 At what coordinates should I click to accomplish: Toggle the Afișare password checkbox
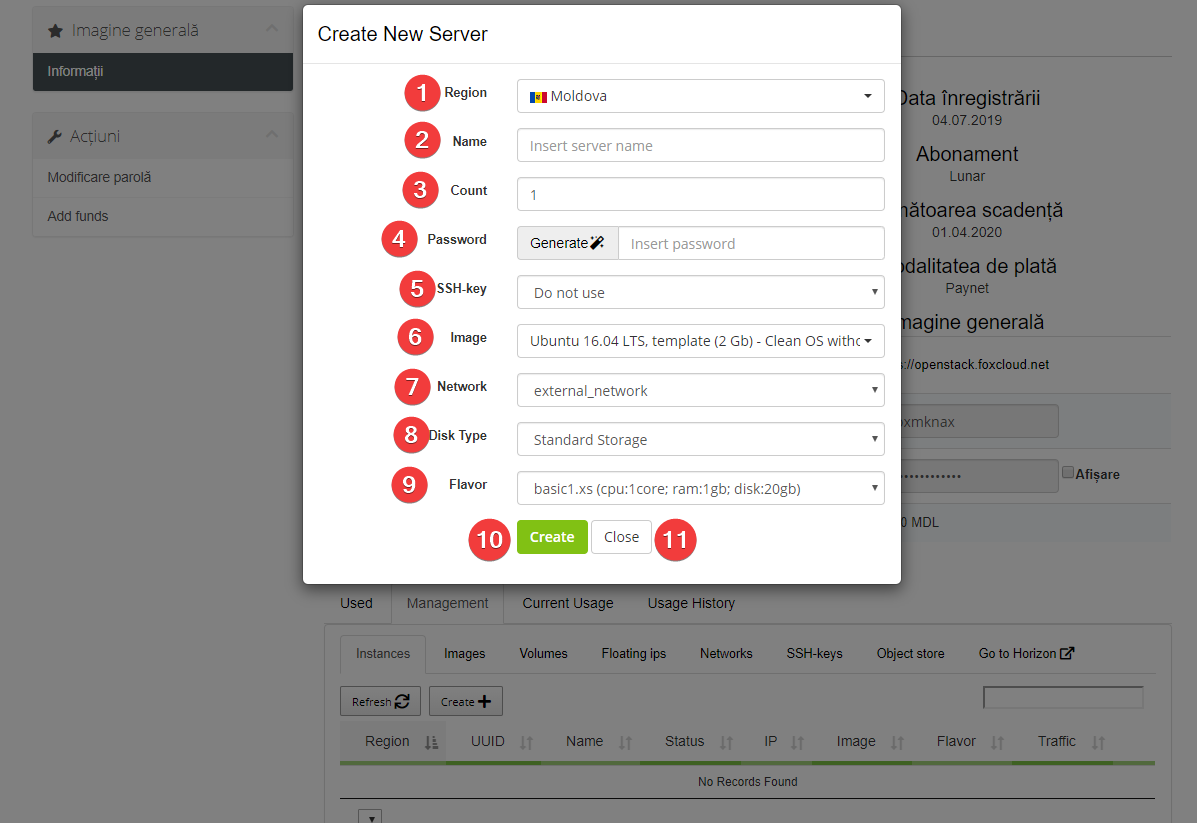pos(1068,472)
